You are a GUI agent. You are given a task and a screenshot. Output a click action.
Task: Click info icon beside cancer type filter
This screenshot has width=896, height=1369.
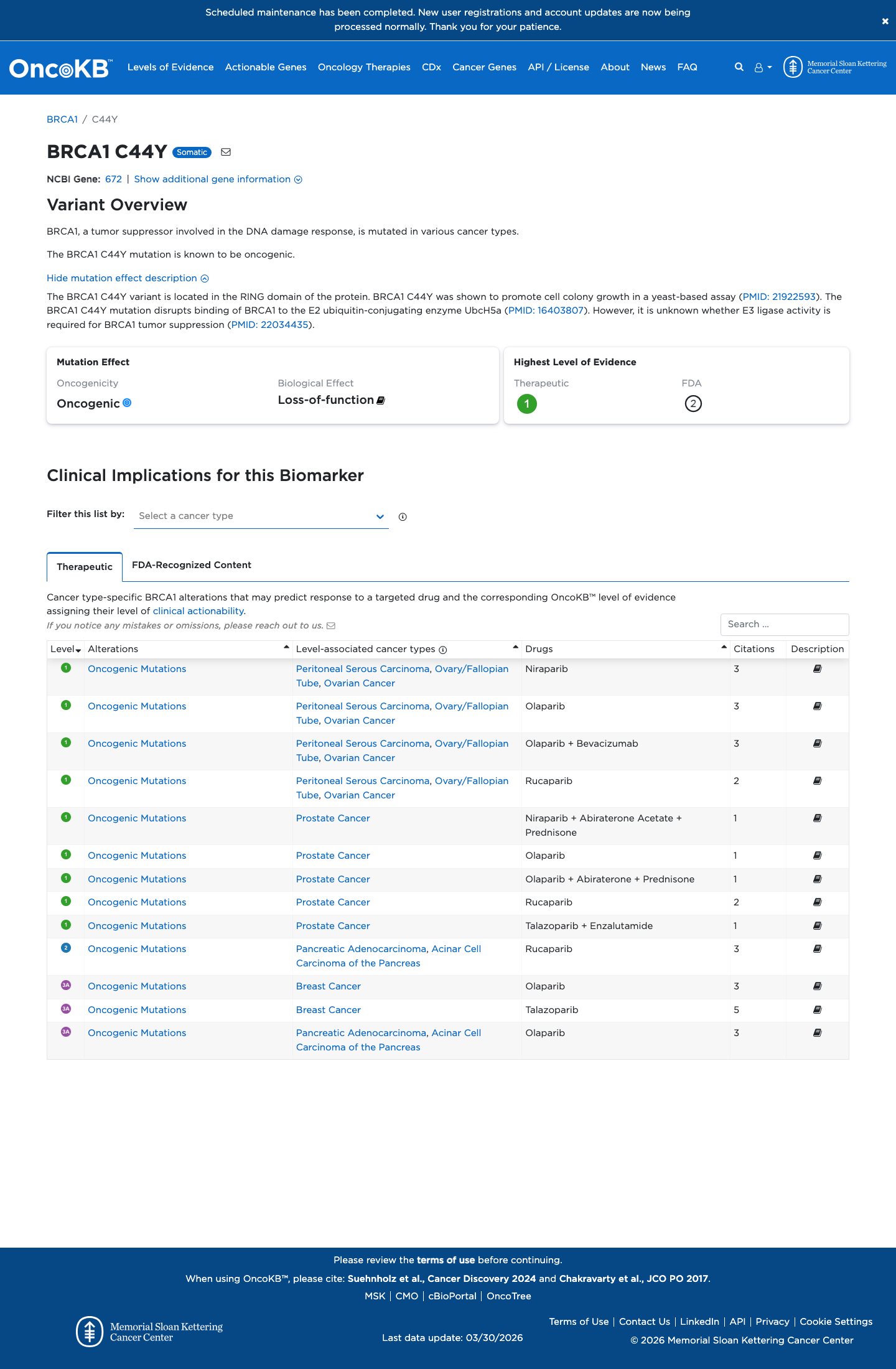[x=403, y=516]
